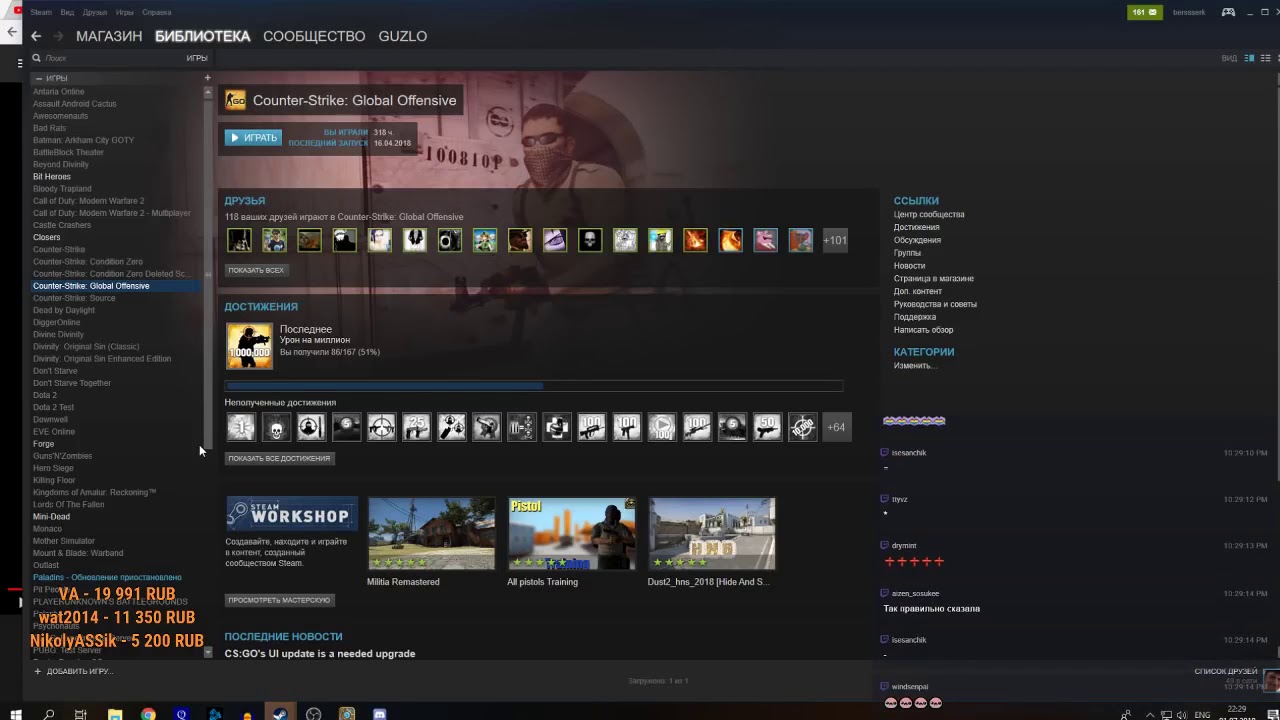Screen dimensions: 1280x720
Task: Go back with the Steam back arrow
Action: [x=36, y=36]
